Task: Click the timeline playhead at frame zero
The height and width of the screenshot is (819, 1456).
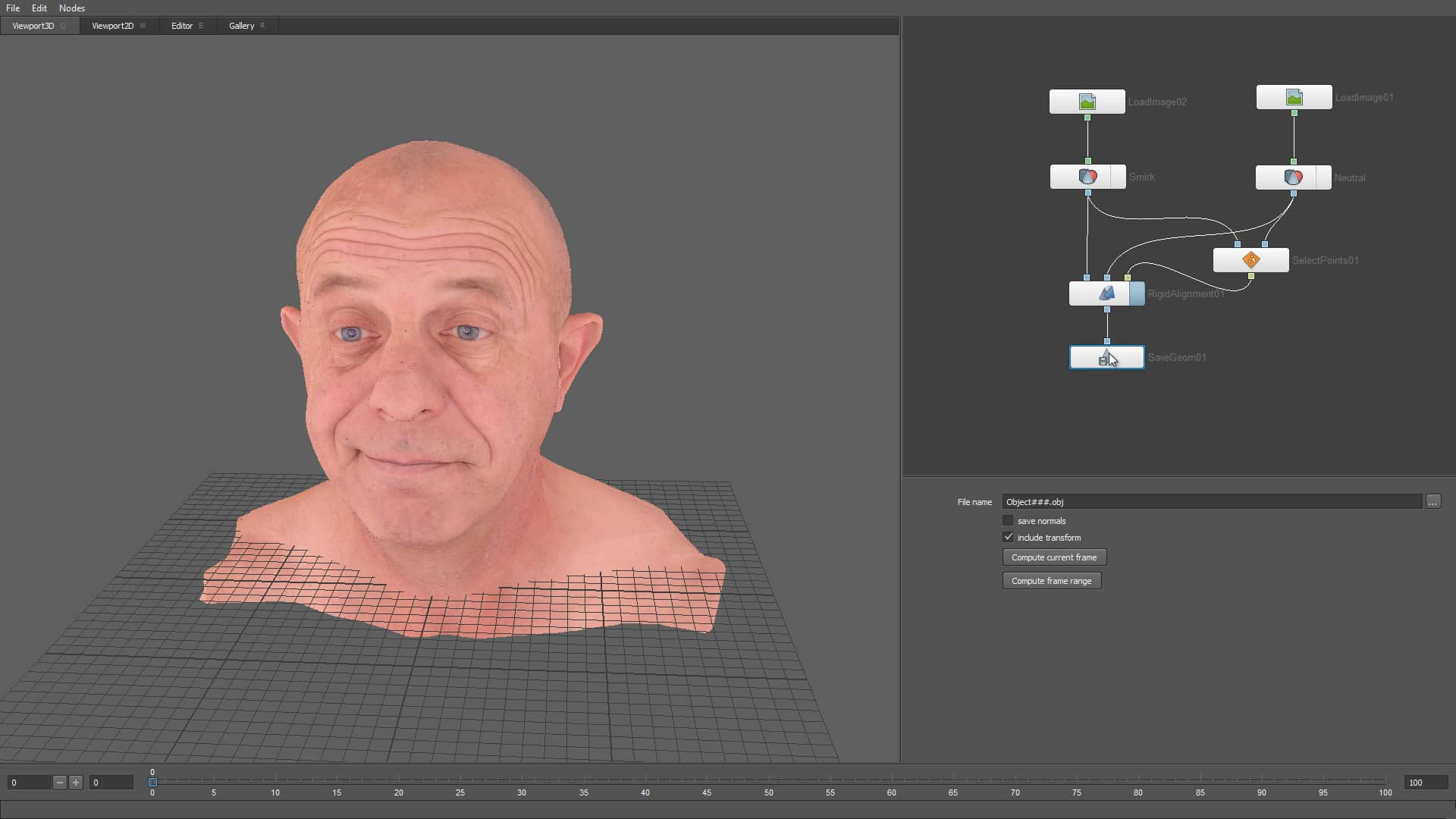Action: tap(152, 782)
